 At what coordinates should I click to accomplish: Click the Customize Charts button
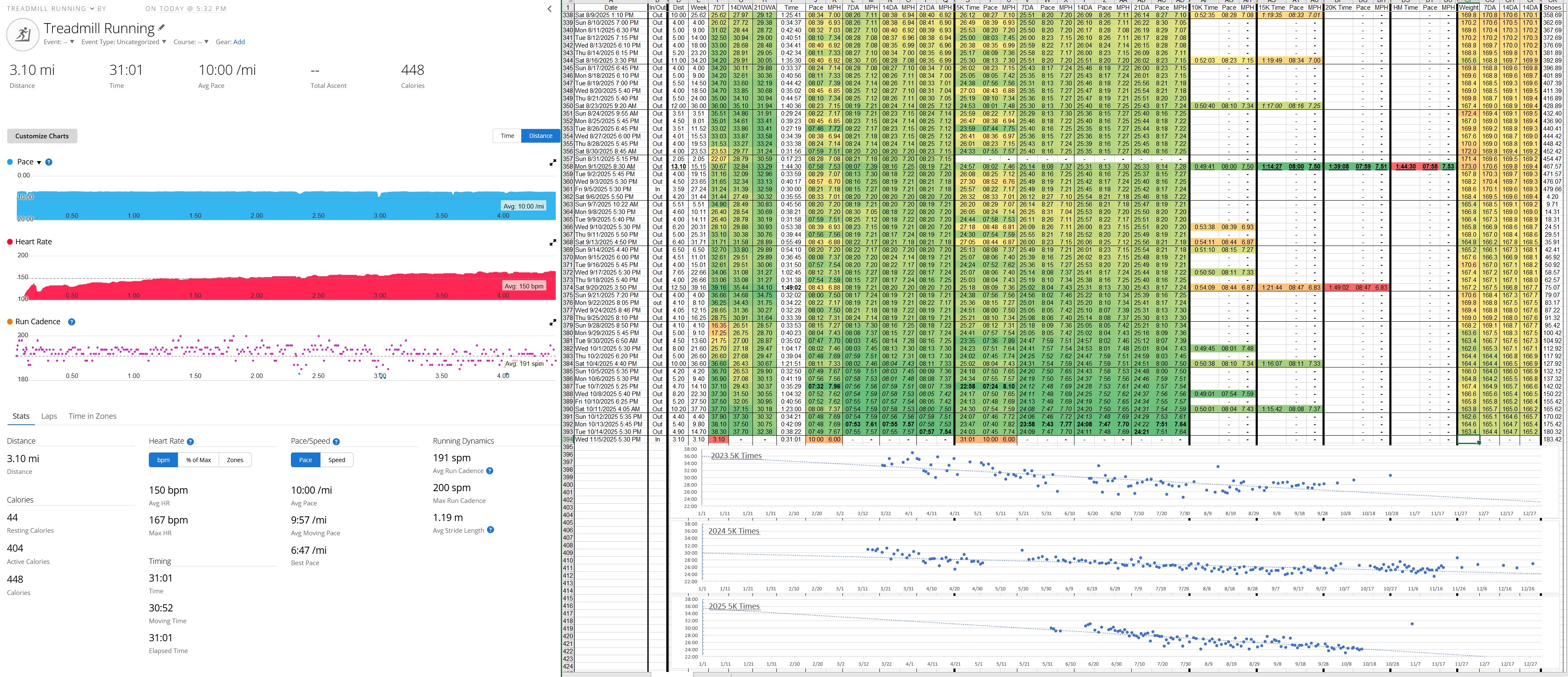click(42, 136)
